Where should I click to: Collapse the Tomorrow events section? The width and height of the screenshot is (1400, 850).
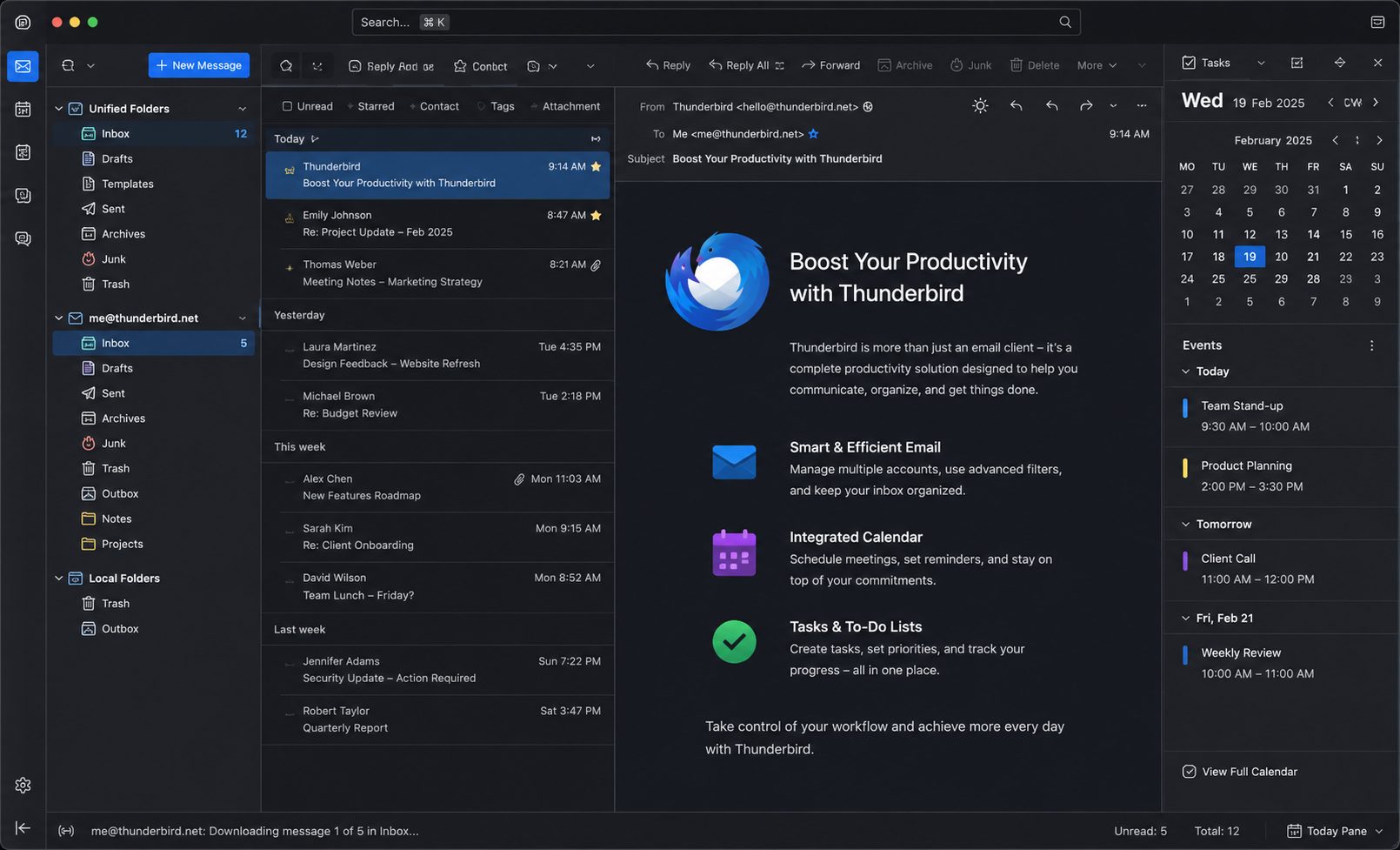pyautogui.click(x=1186, y=525)
